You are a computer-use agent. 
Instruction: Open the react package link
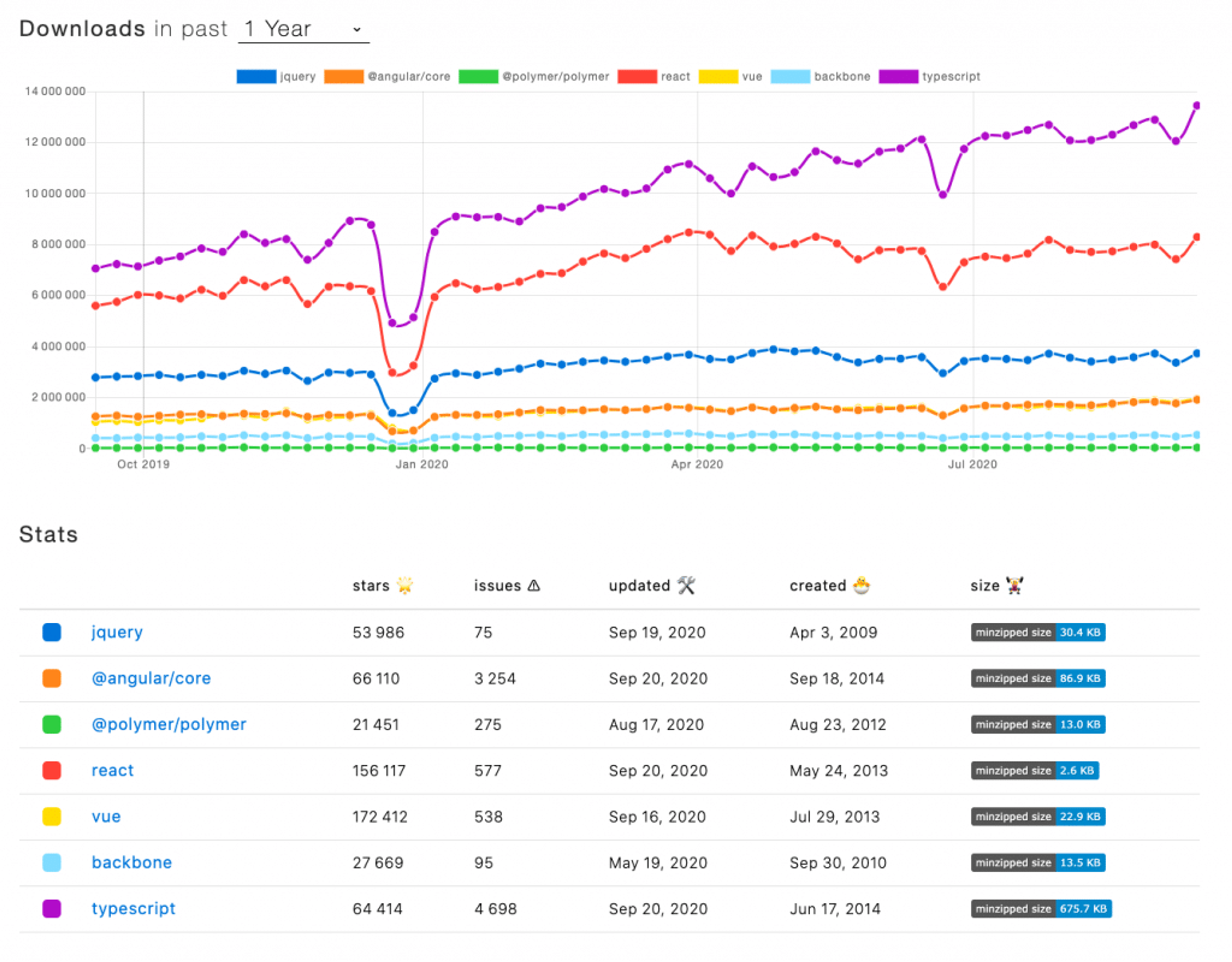(112, 771)
